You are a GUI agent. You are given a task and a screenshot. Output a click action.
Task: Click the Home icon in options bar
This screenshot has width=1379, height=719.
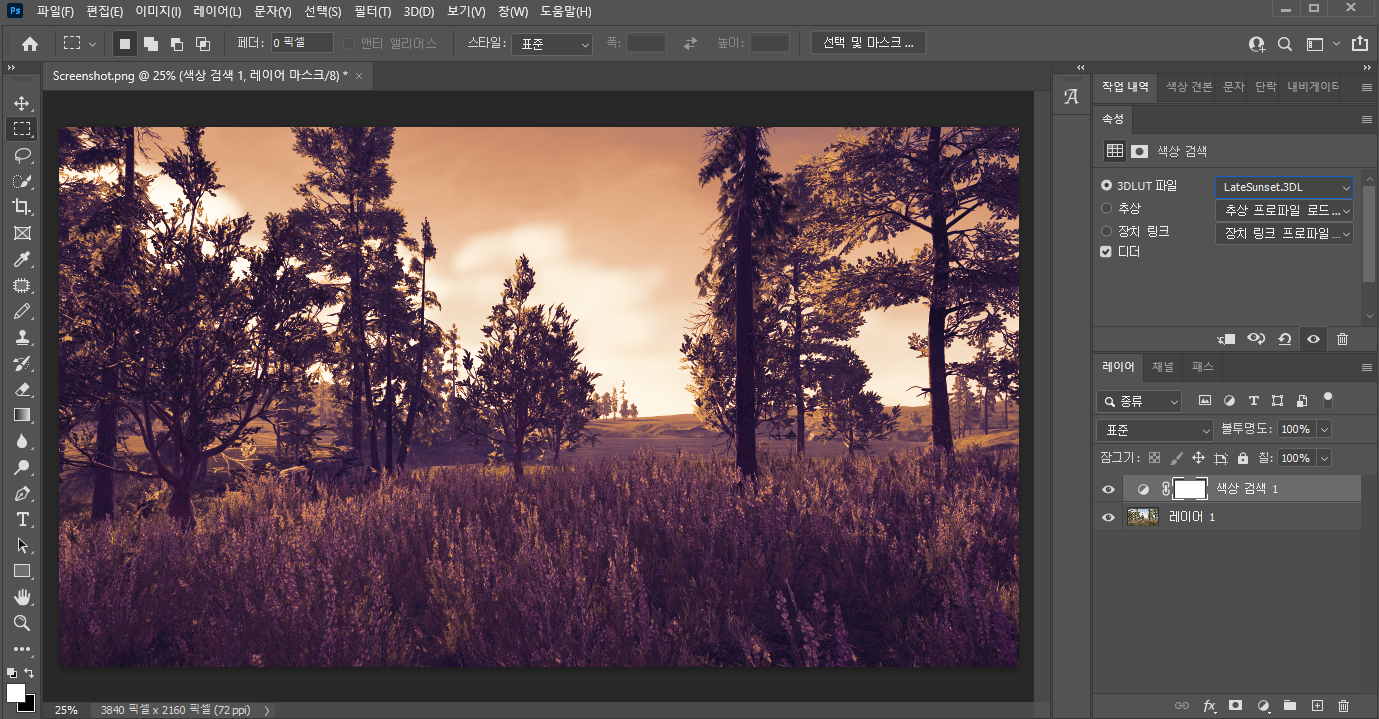pos(30,44)
